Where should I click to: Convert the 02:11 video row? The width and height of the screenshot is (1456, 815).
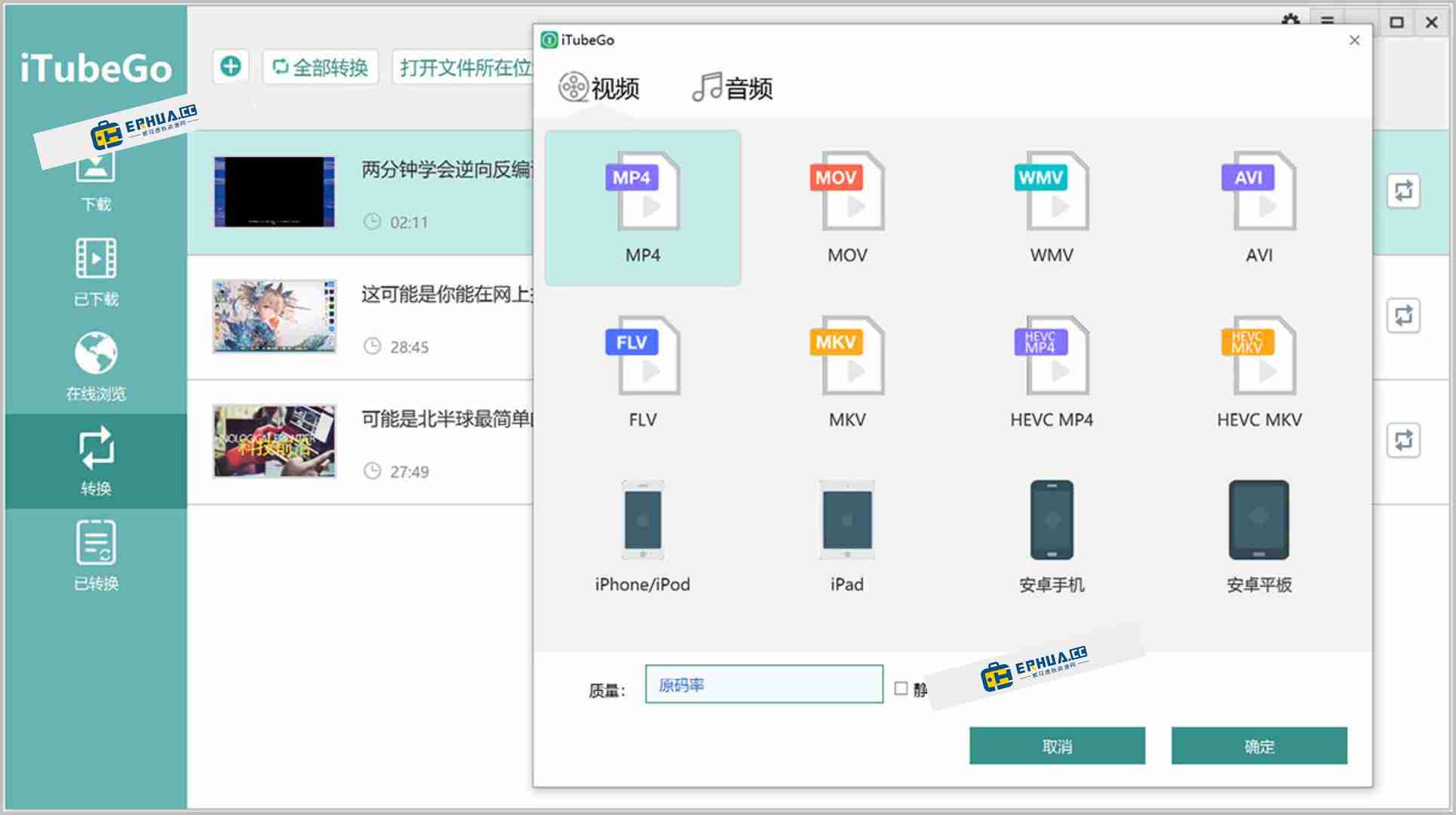click(1403, 191)
